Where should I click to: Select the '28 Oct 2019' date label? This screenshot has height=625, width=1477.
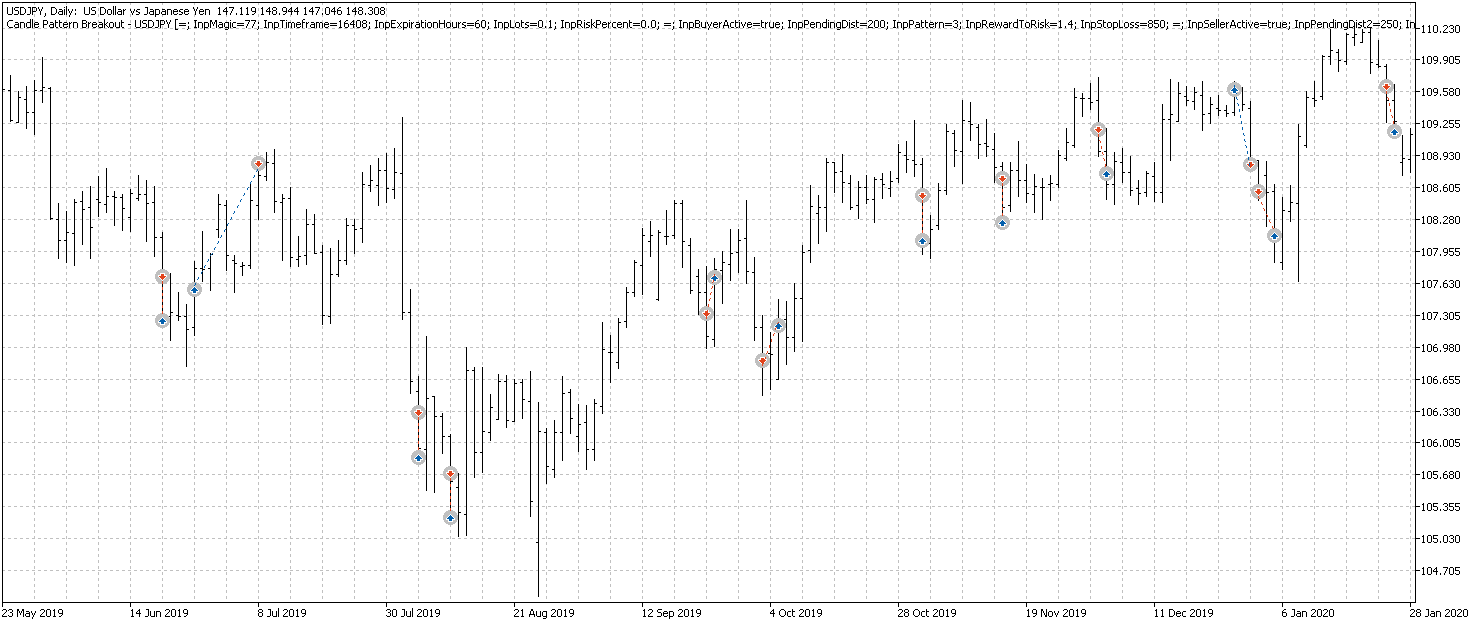coord(928,613)
